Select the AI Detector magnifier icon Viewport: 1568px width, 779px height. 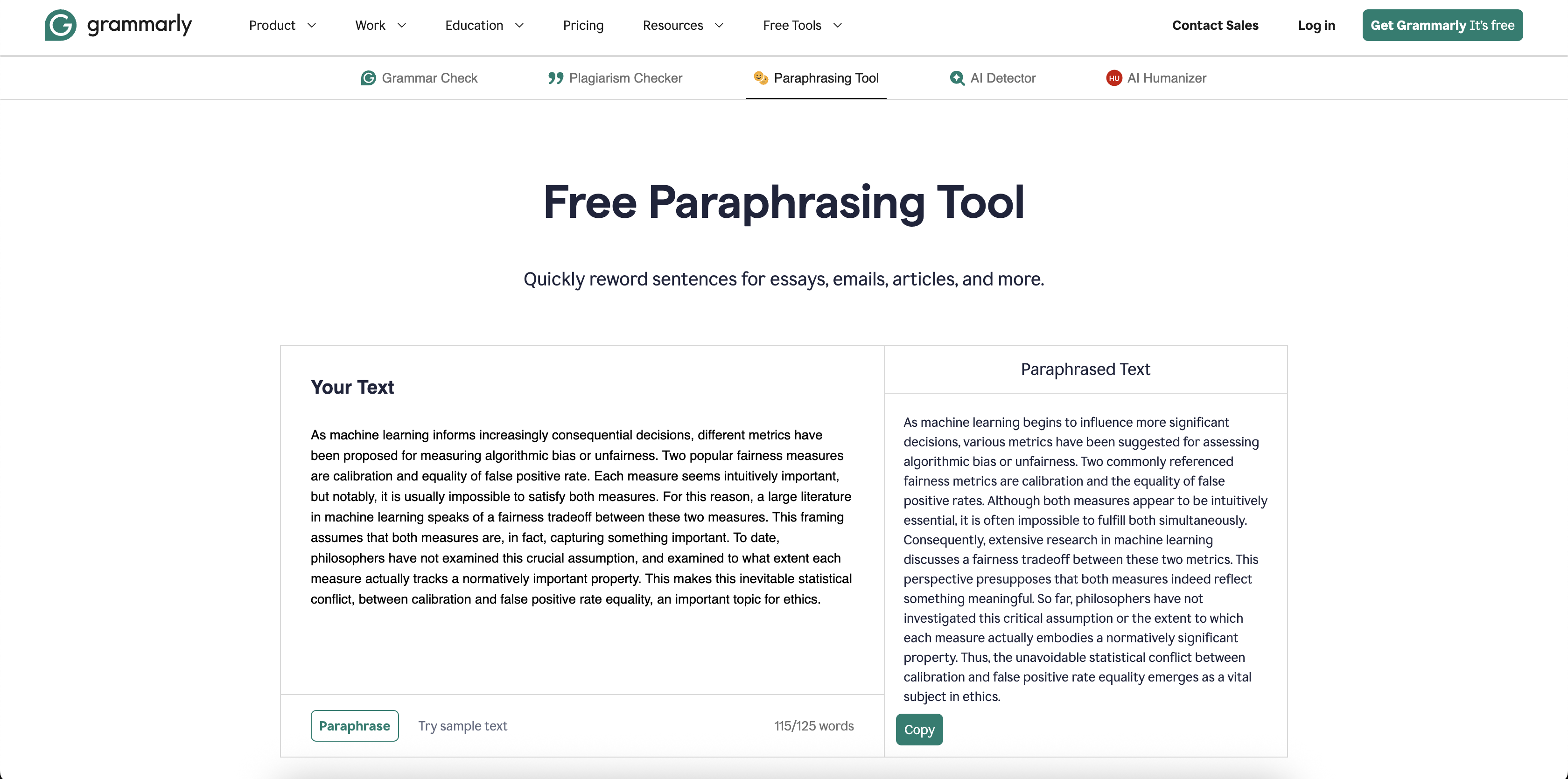[956, 78]
